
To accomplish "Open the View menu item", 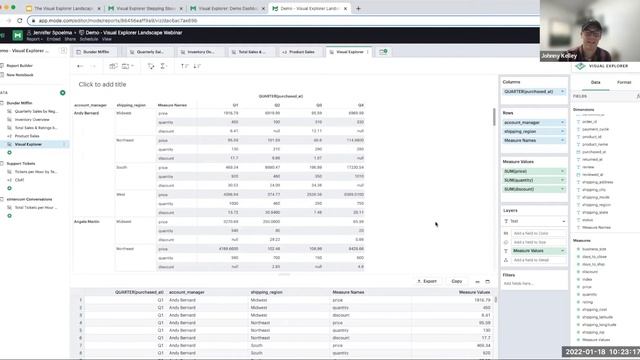I will 107,39.
